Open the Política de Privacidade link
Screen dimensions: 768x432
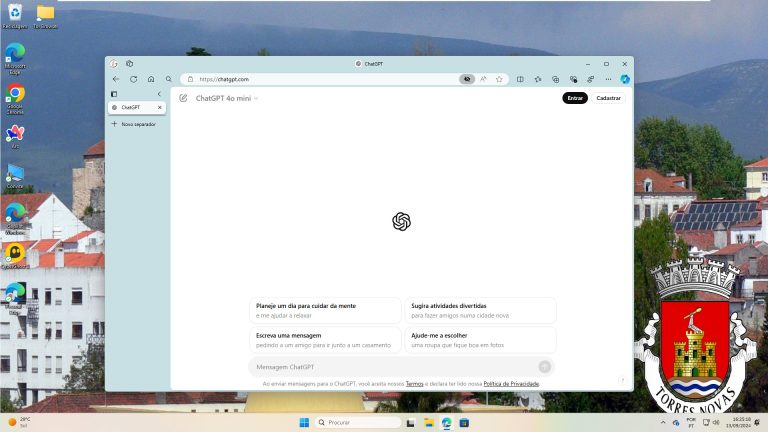click(x=511, y=384)
